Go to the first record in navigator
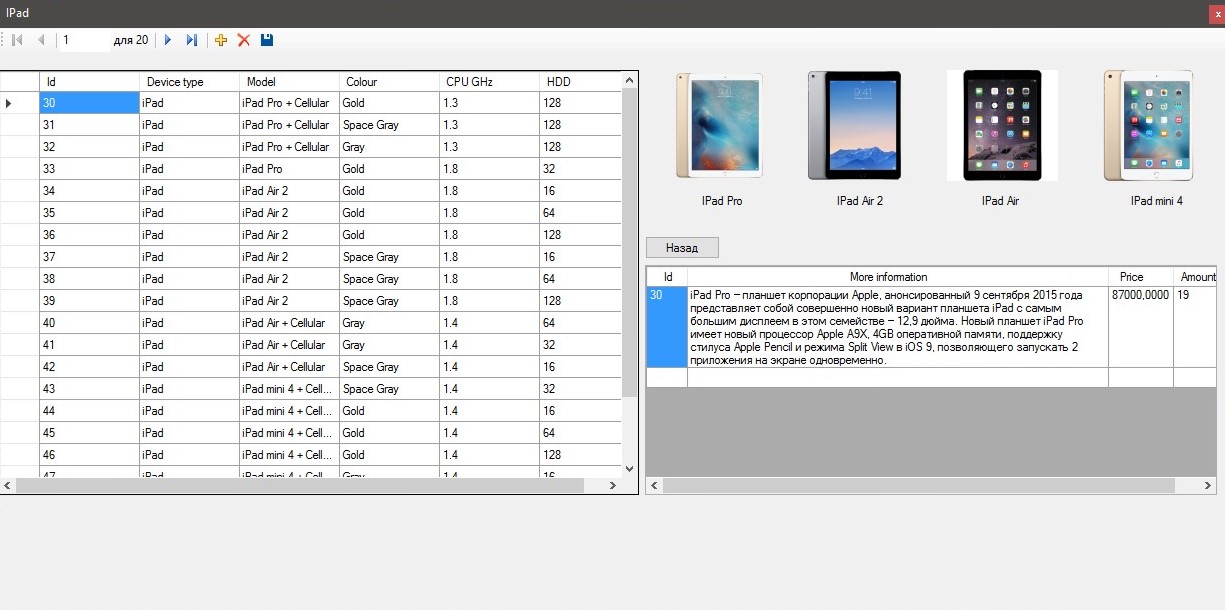The height and width of the screenshot is (610, 1225). 17,40
